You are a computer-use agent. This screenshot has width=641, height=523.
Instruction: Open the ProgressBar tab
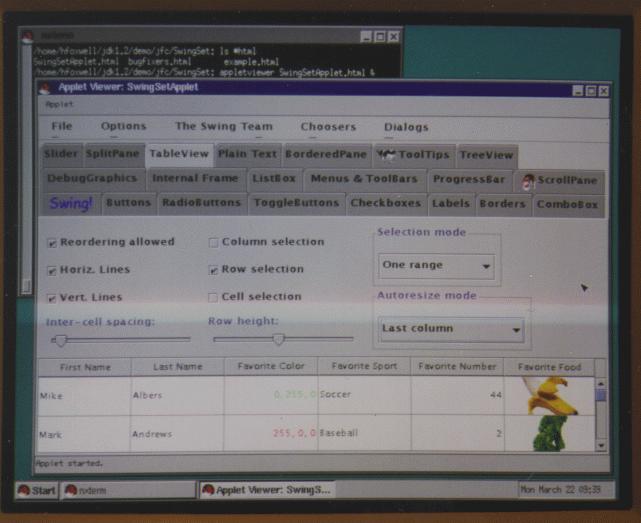click(x=469, y=180)
